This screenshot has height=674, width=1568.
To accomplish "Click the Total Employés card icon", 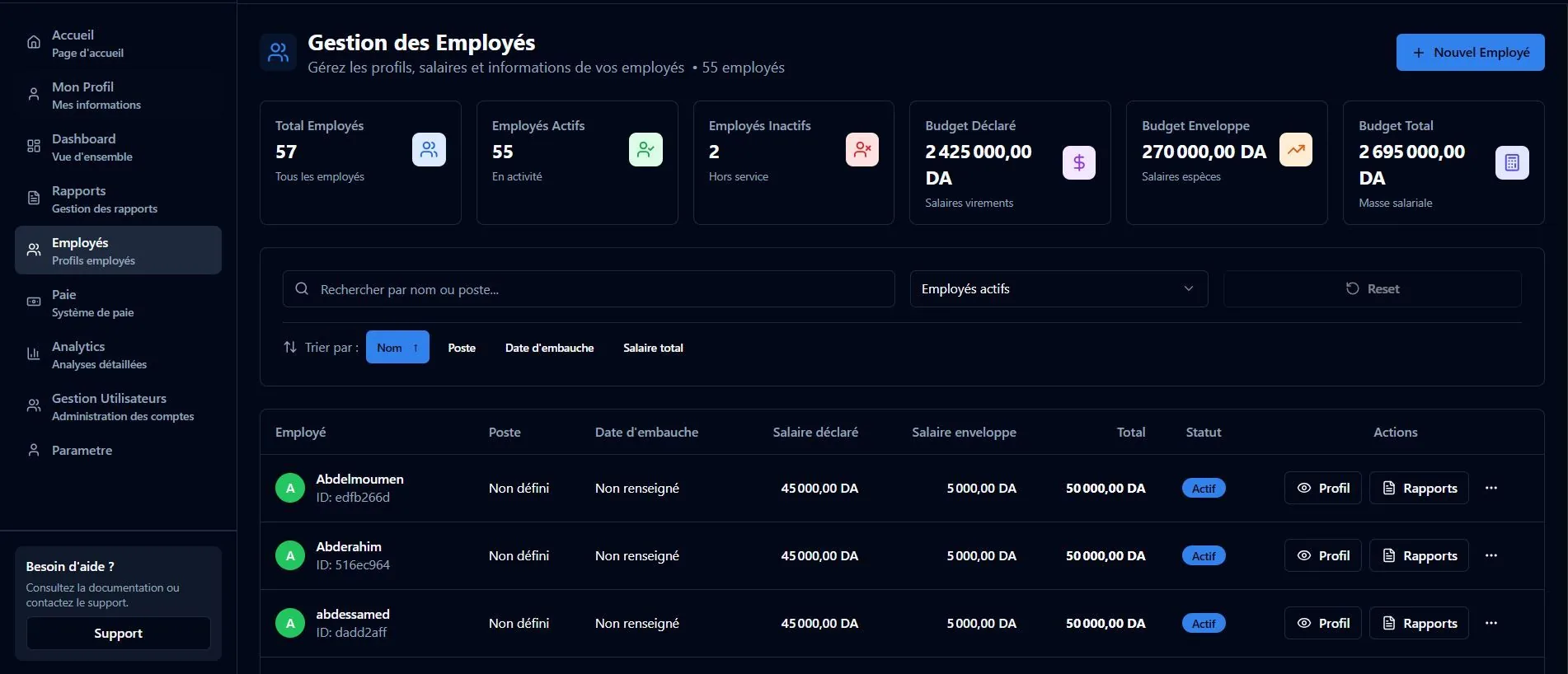I will coord(429,150).
